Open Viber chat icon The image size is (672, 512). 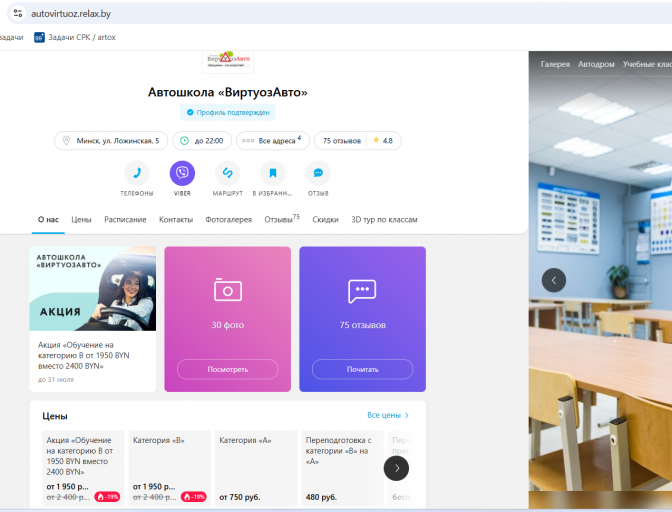point(182,173)
